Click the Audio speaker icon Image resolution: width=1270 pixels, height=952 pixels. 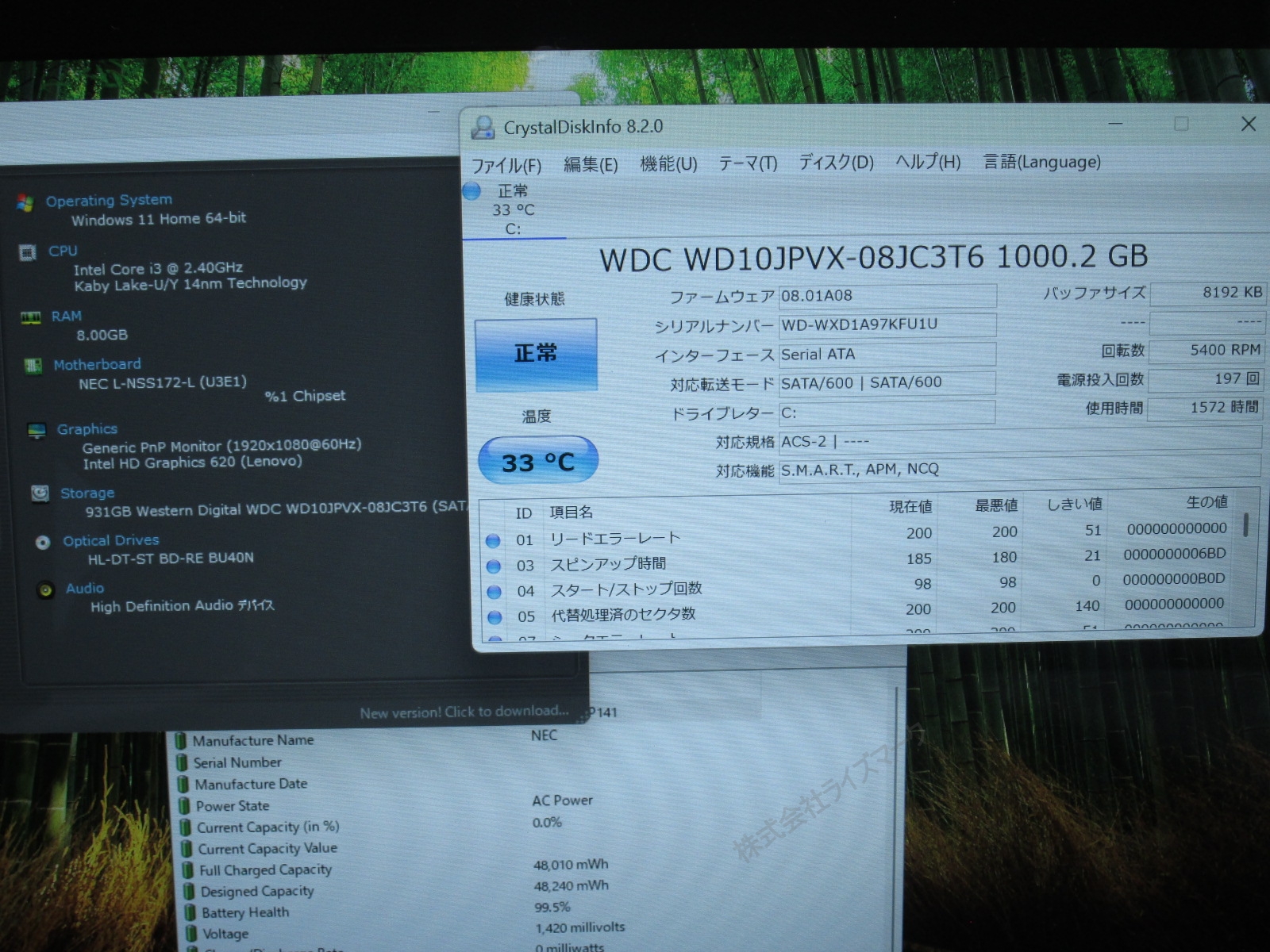pyautogui.click(x=46, y=589)
